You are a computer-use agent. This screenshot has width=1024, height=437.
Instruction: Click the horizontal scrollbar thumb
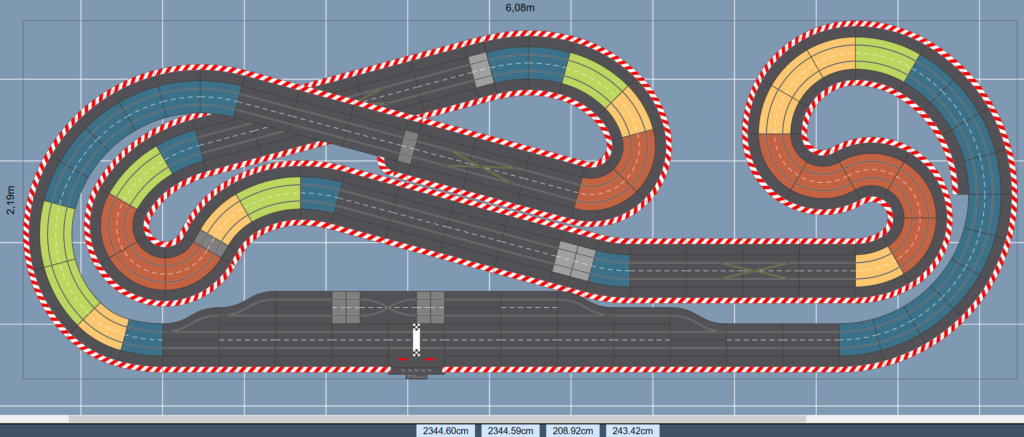click(437, 419)
